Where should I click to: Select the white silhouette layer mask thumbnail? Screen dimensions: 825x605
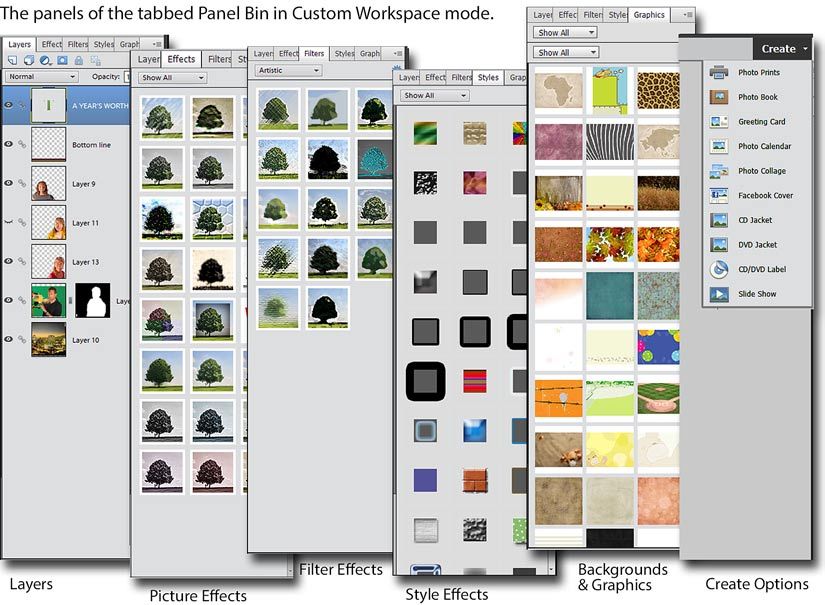[93, 300]
